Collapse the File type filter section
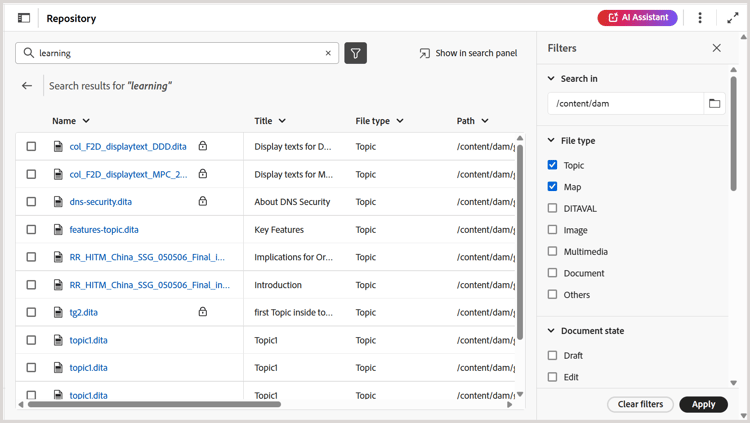 550,141
